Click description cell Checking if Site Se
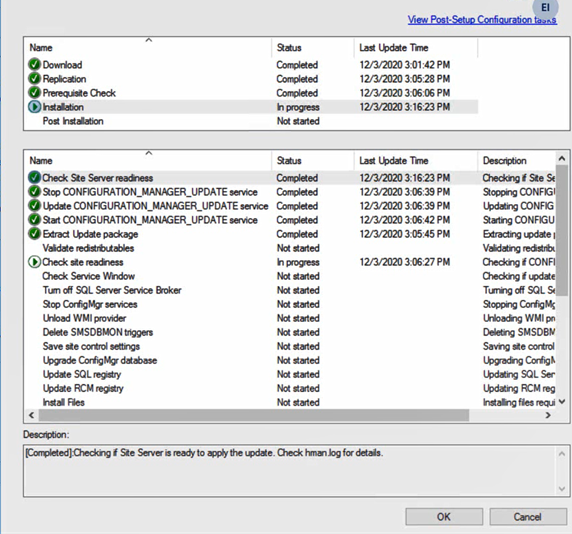 tap(518, 178)
